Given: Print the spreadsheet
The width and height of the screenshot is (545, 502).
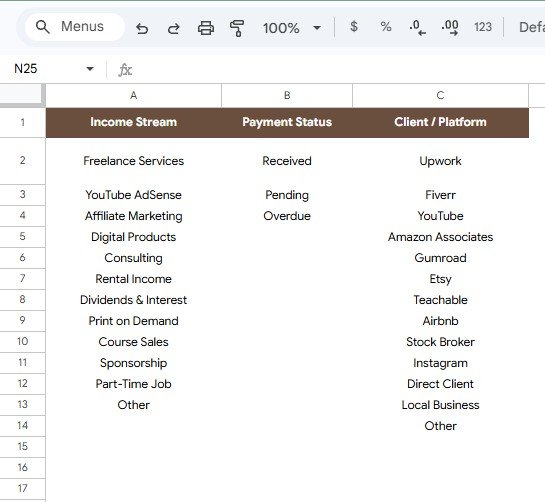Looking at the screenshot, I should coord(206,28).
